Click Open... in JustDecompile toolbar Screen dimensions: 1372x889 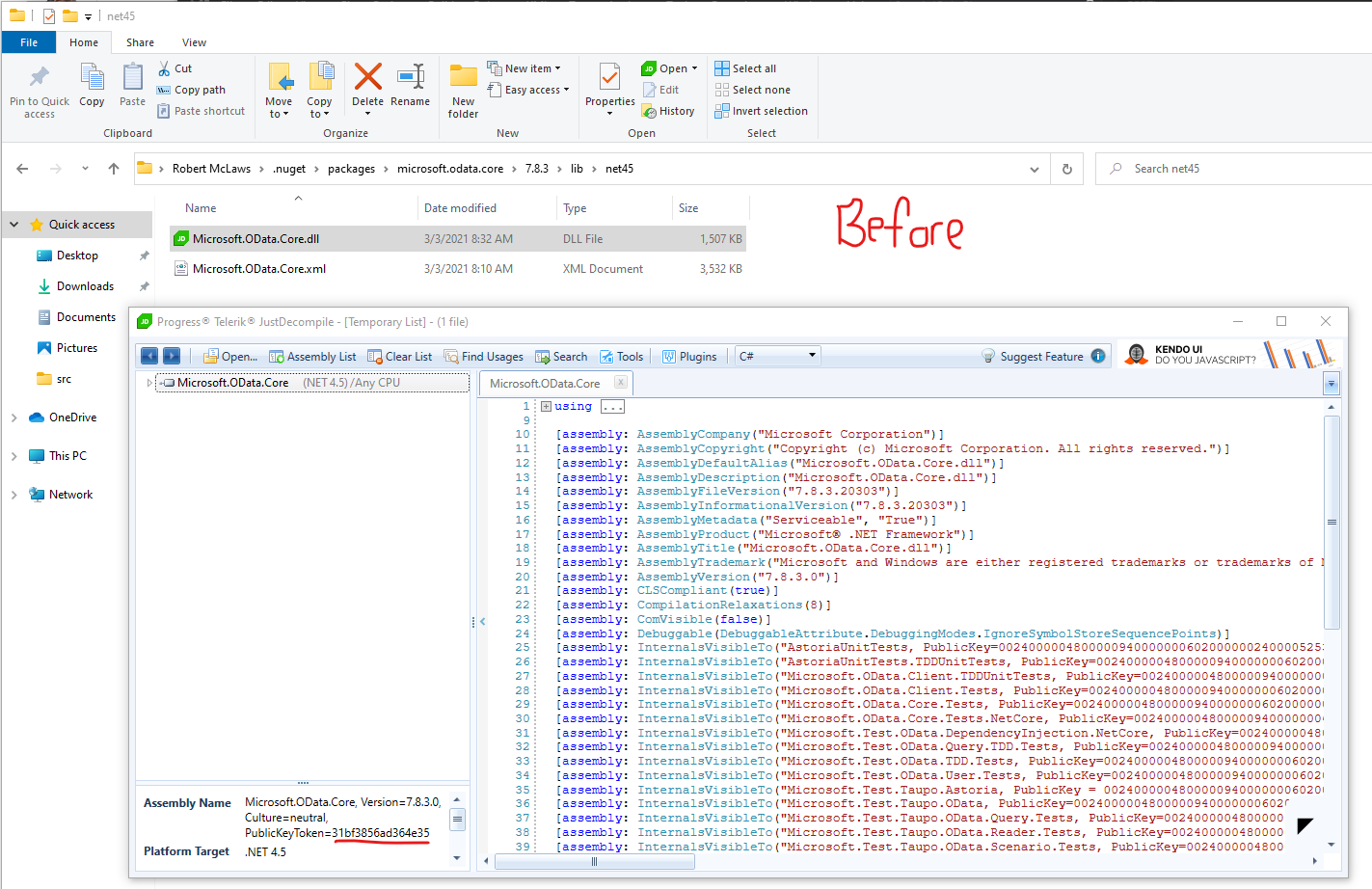tap(230, 357)
